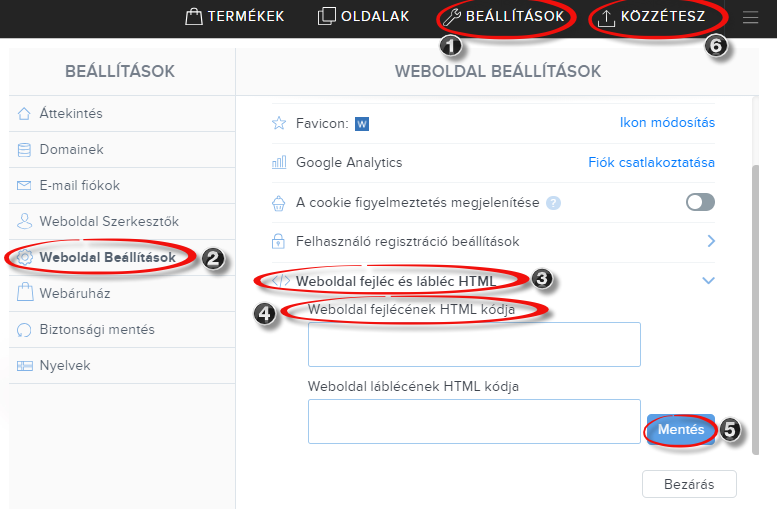Screen dimensions: 777x509
Task: Click the chart icon next to Google Analytics
Action: coord(279,162)
